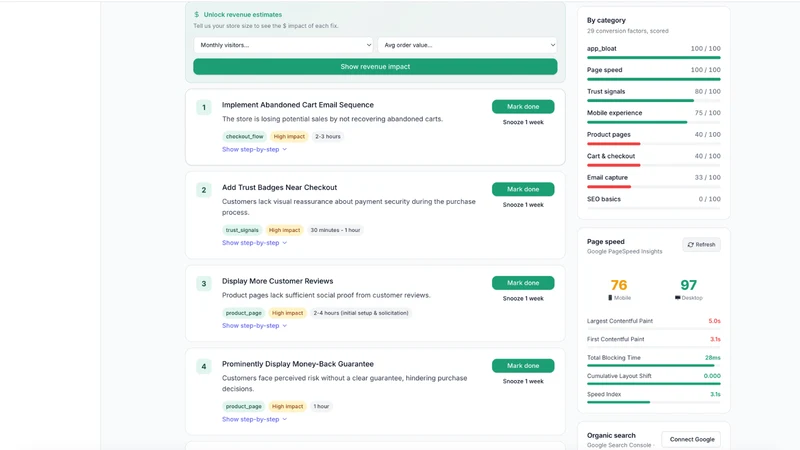Click the desktop score 97

(688, 285)
